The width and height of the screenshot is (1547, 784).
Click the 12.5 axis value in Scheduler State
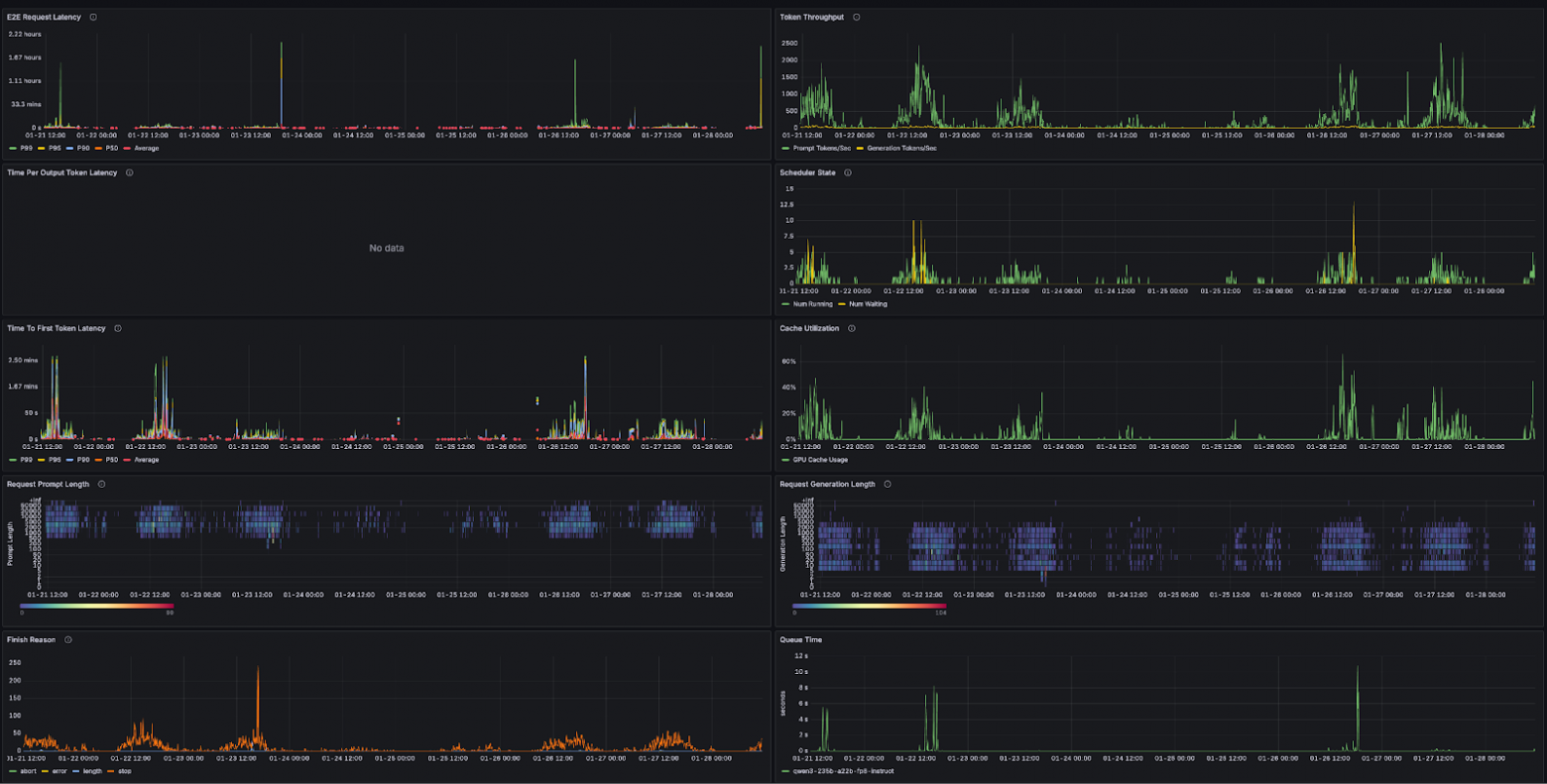787,204
